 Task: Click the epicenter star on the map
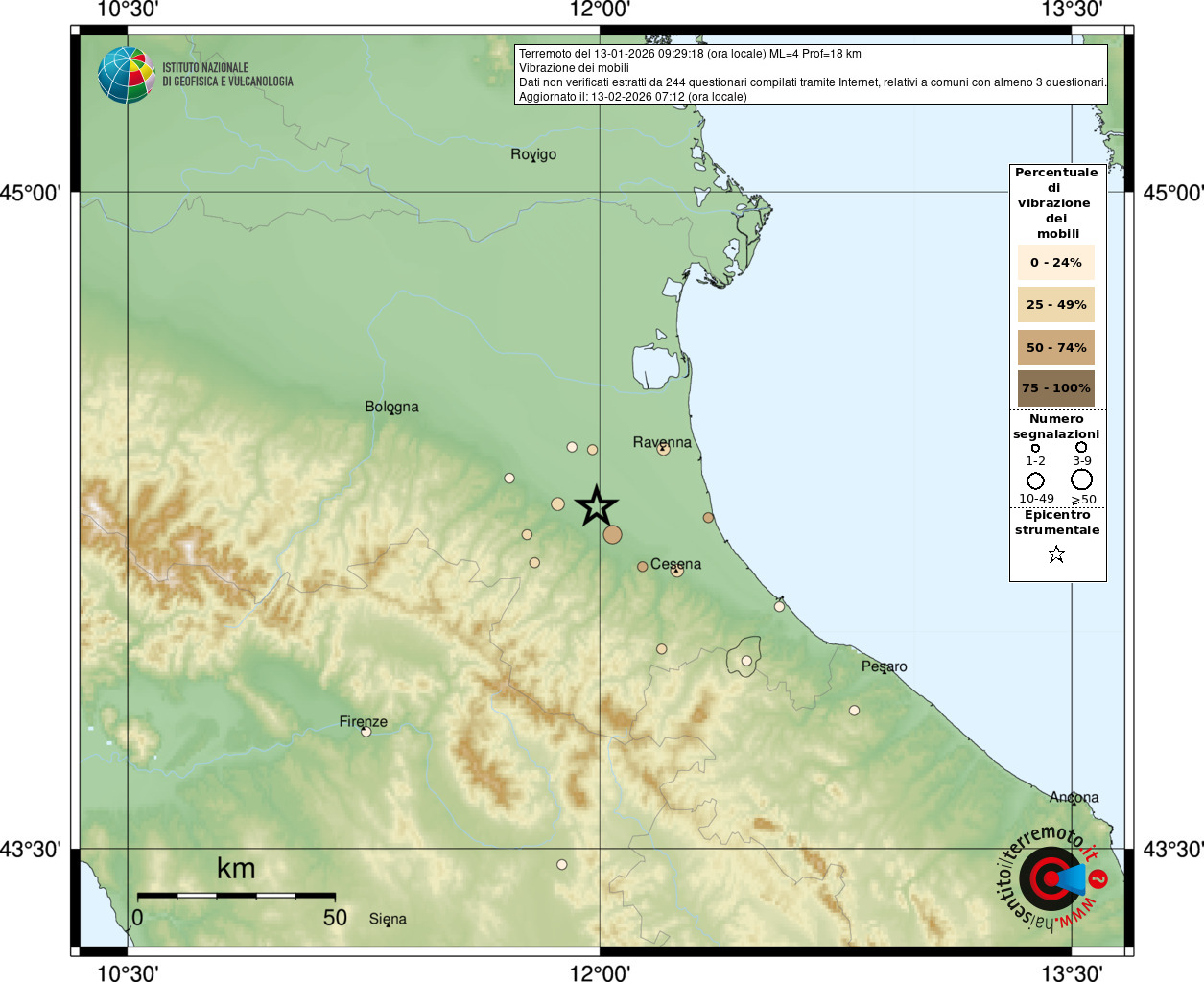597,505
